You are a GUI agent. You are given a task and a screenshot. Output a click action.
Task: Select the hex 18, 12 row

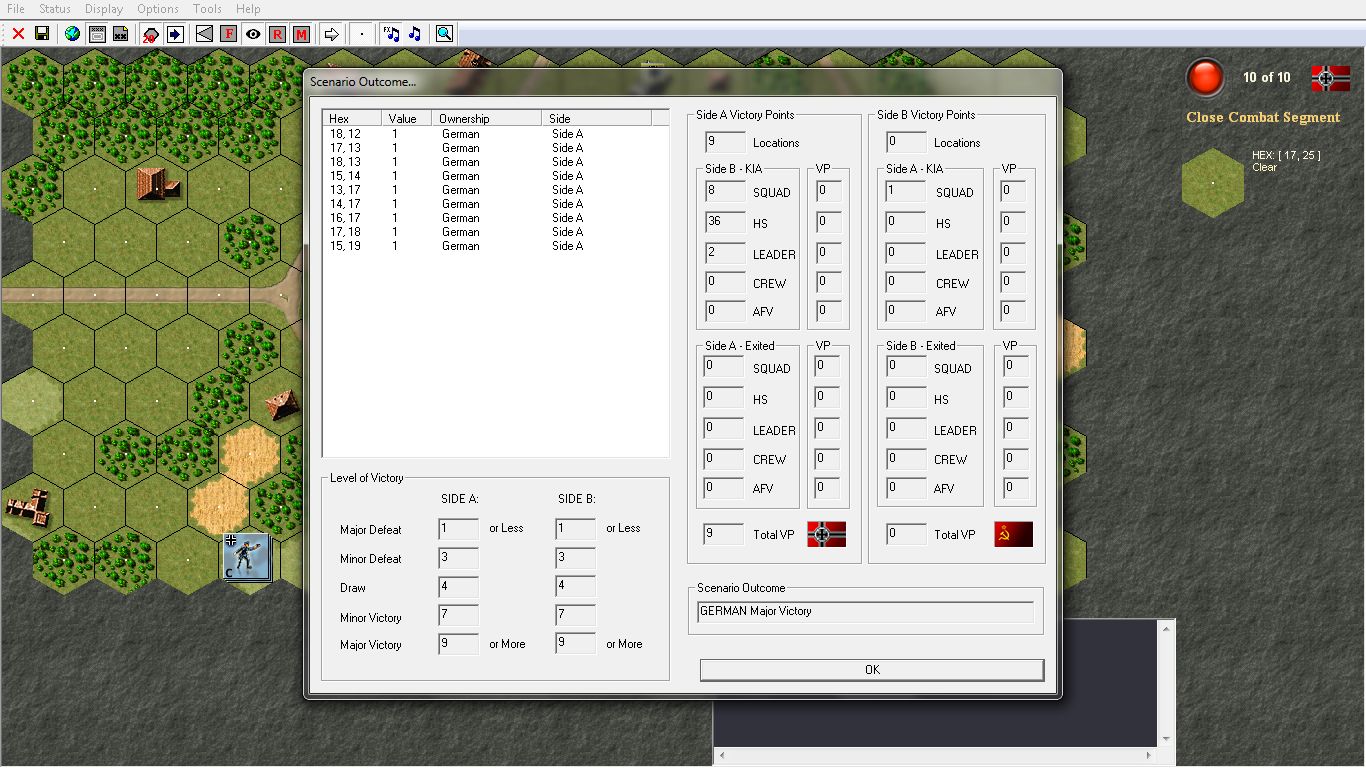coord(495,134)
